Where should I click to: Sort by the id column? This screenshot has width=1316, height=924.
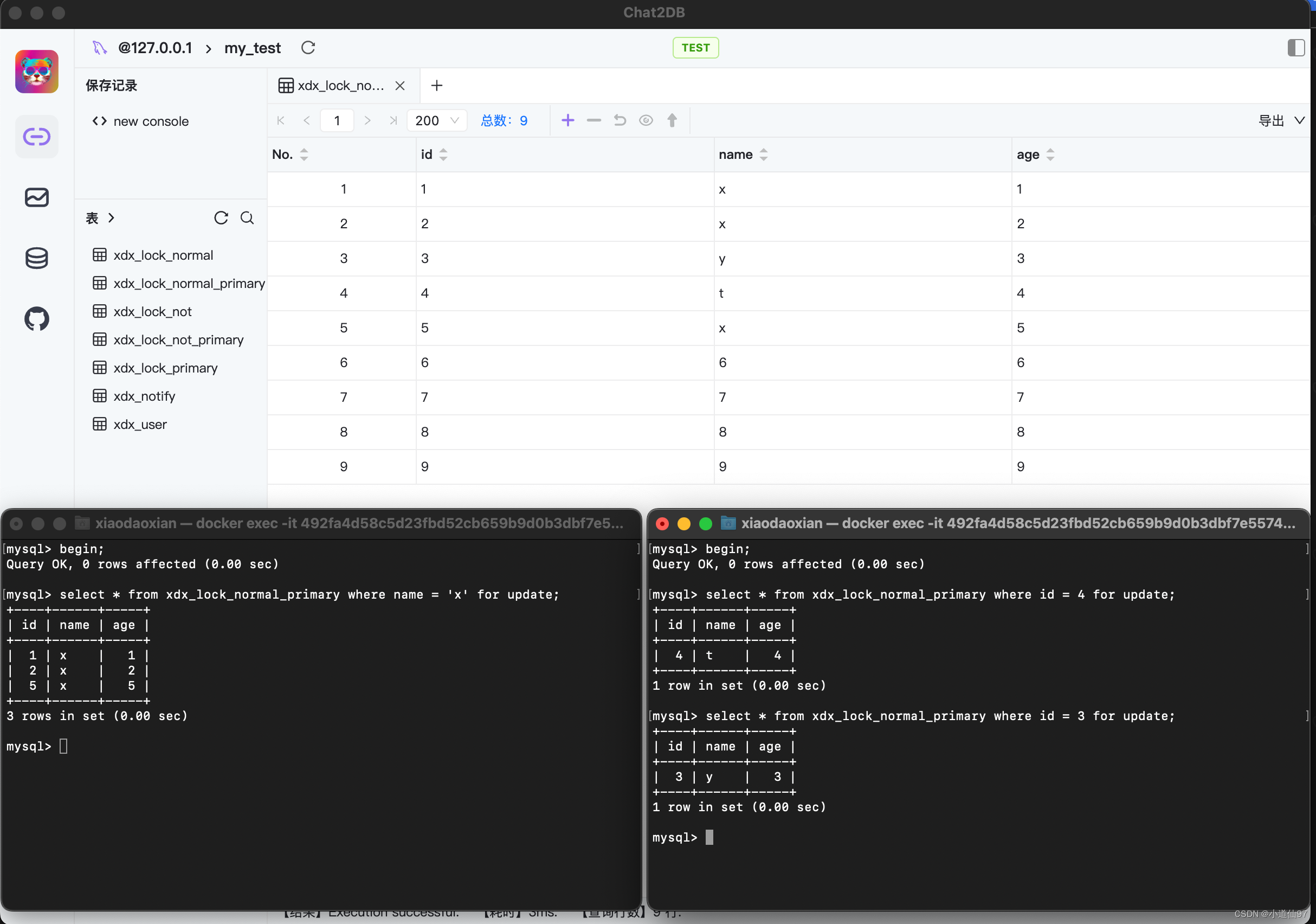pyautogui.click(x=443, y=155)
